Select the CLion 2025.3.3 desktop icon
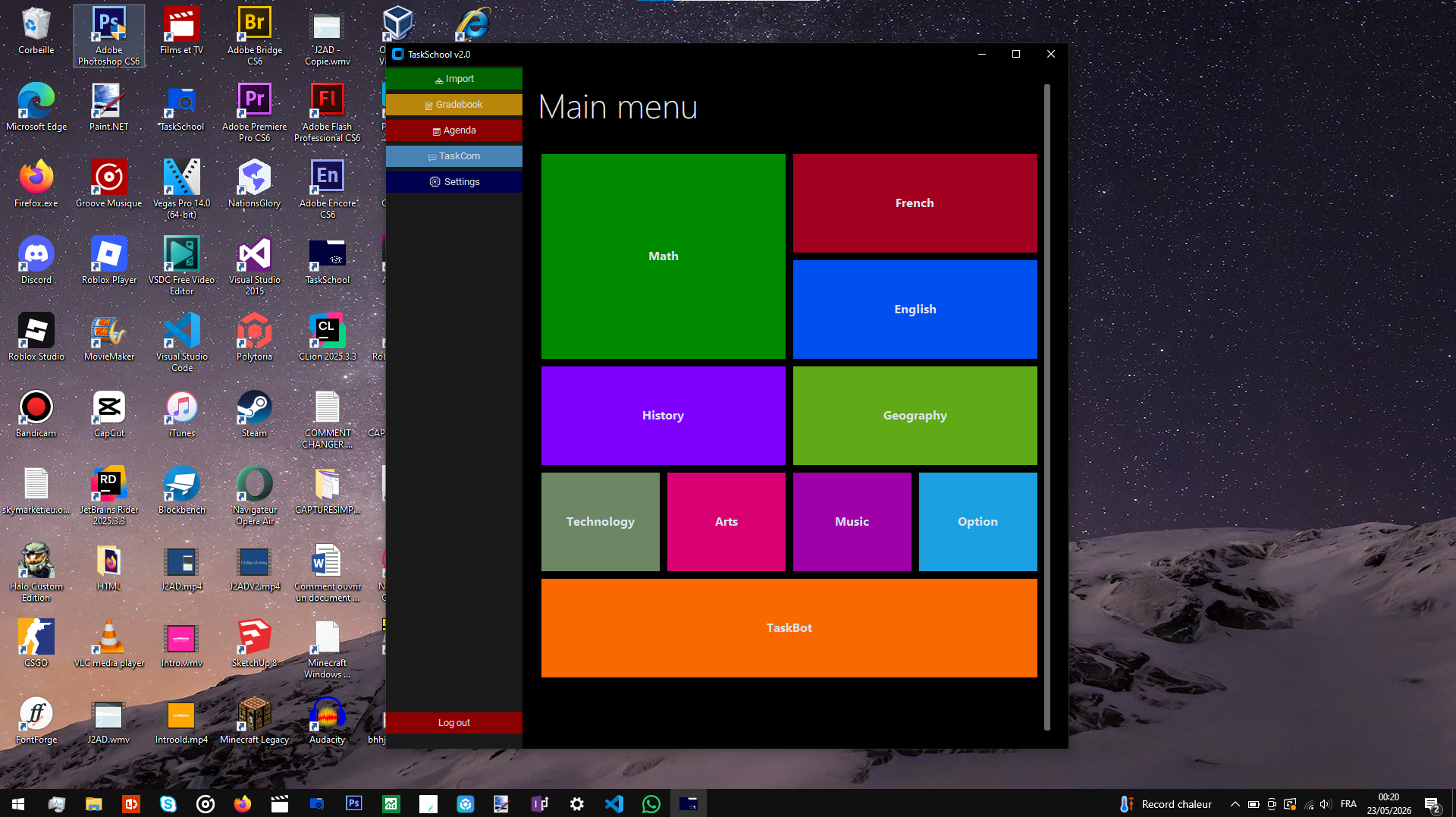Image resolution: width=1456 pixels, height=817 pixels. (328, 338)
